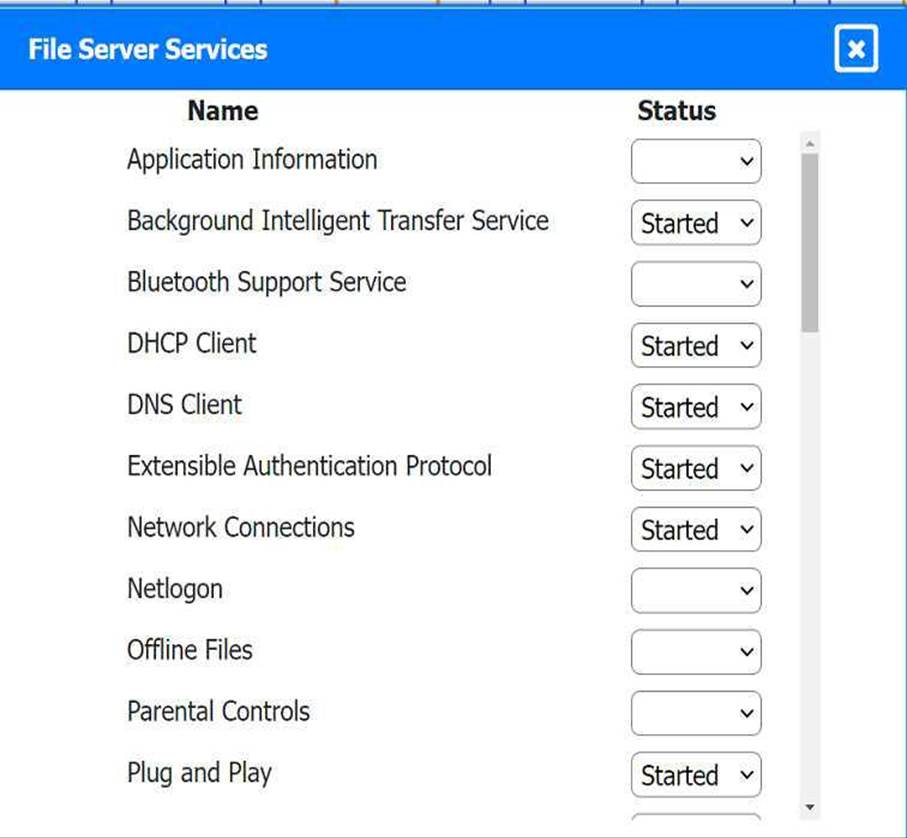The height and width of the screenshot is (838, 907).
Task: Open Background Intelligent Transfer Service status dropdown
Action: coord(696,223)
